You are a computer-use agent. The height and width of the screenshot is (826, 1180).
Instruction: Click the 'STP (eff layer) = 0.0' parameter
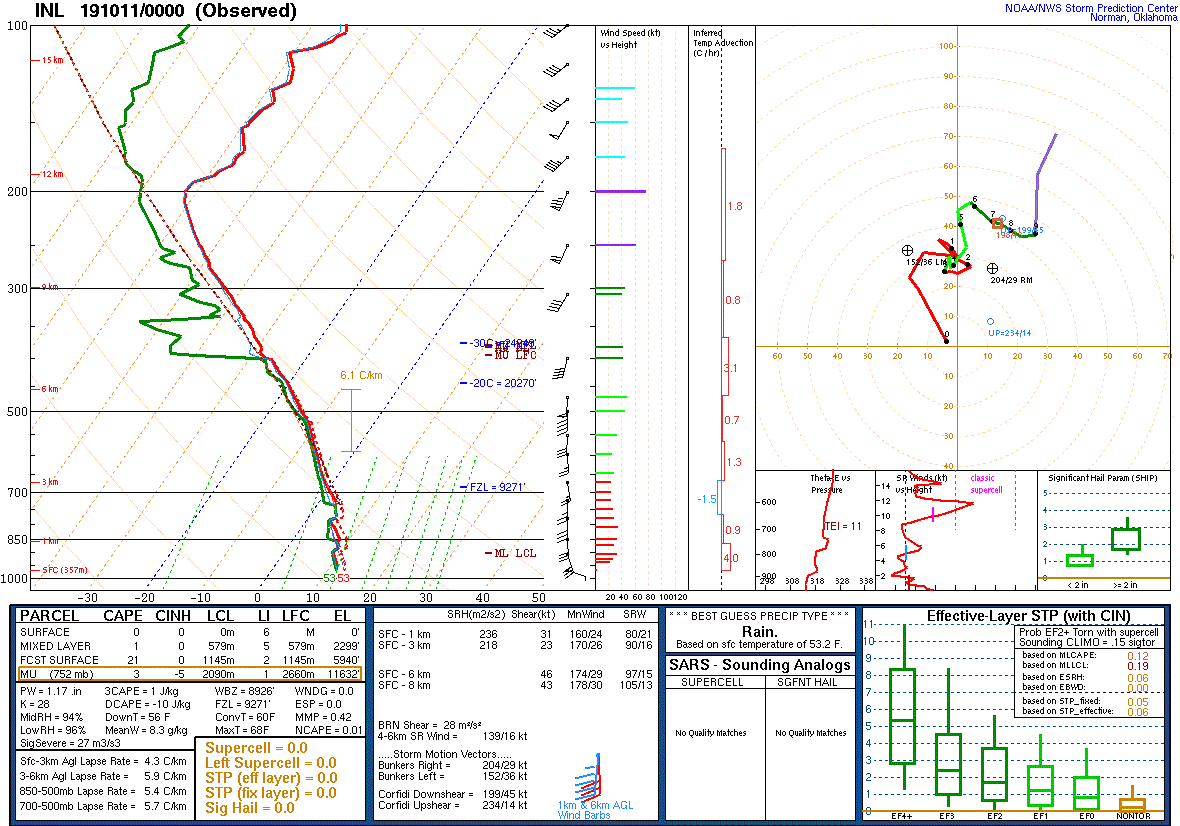[x=270, y=778]
